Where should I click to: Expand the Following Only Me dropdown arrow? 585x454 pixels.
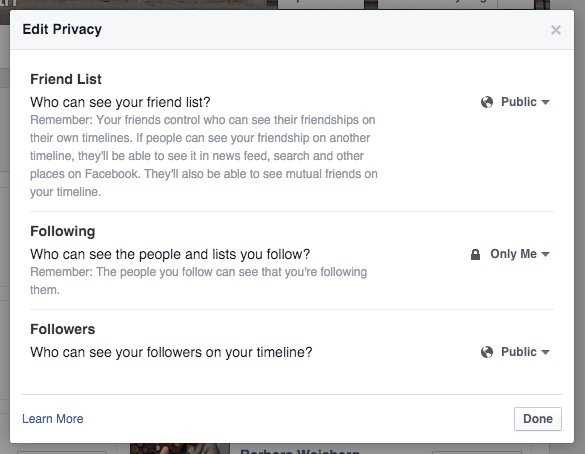pos(545,254)
